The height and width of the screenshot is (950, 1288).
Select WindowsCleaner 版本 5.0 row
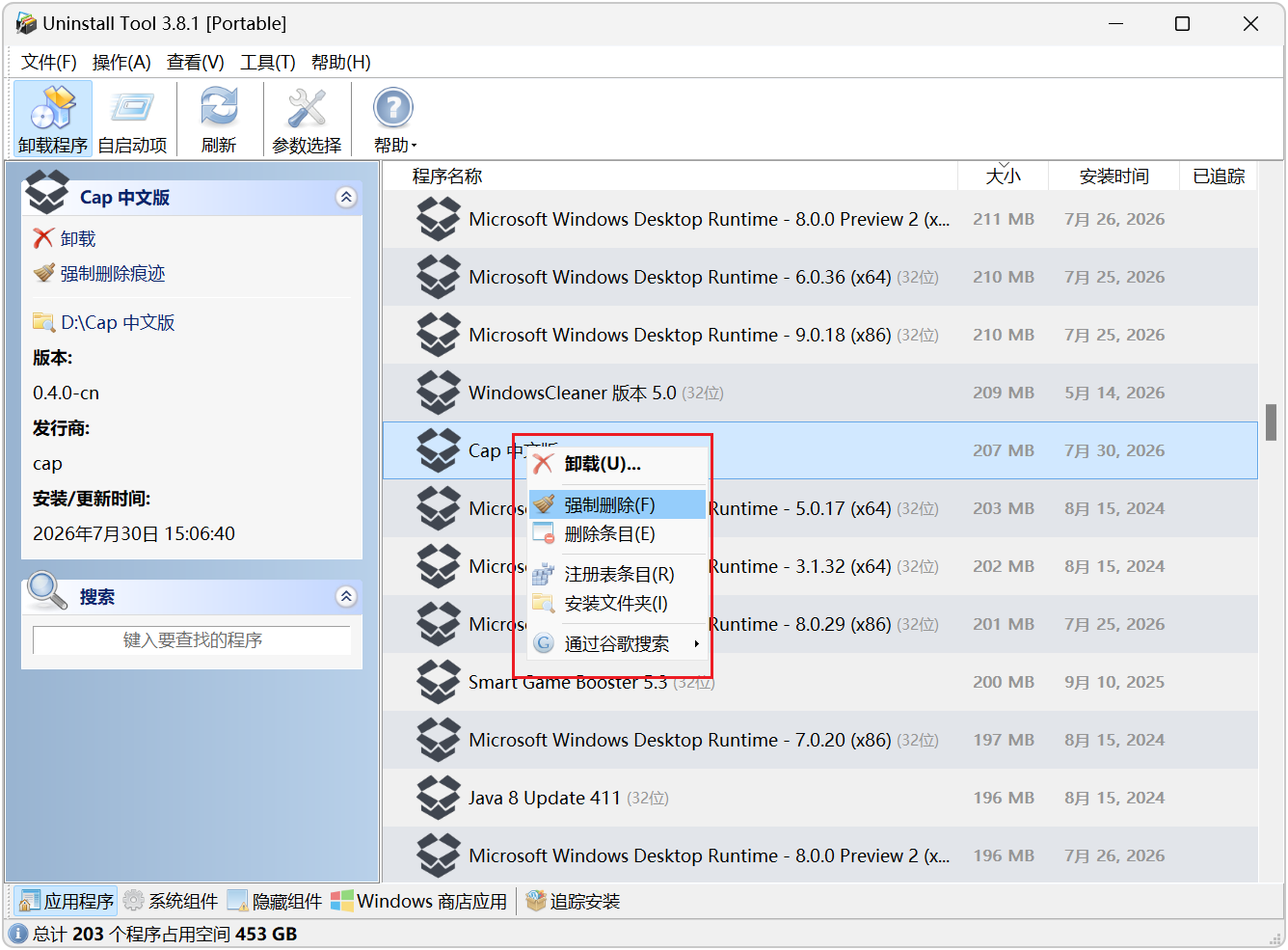pyautogui.click(x=820, y=393)
